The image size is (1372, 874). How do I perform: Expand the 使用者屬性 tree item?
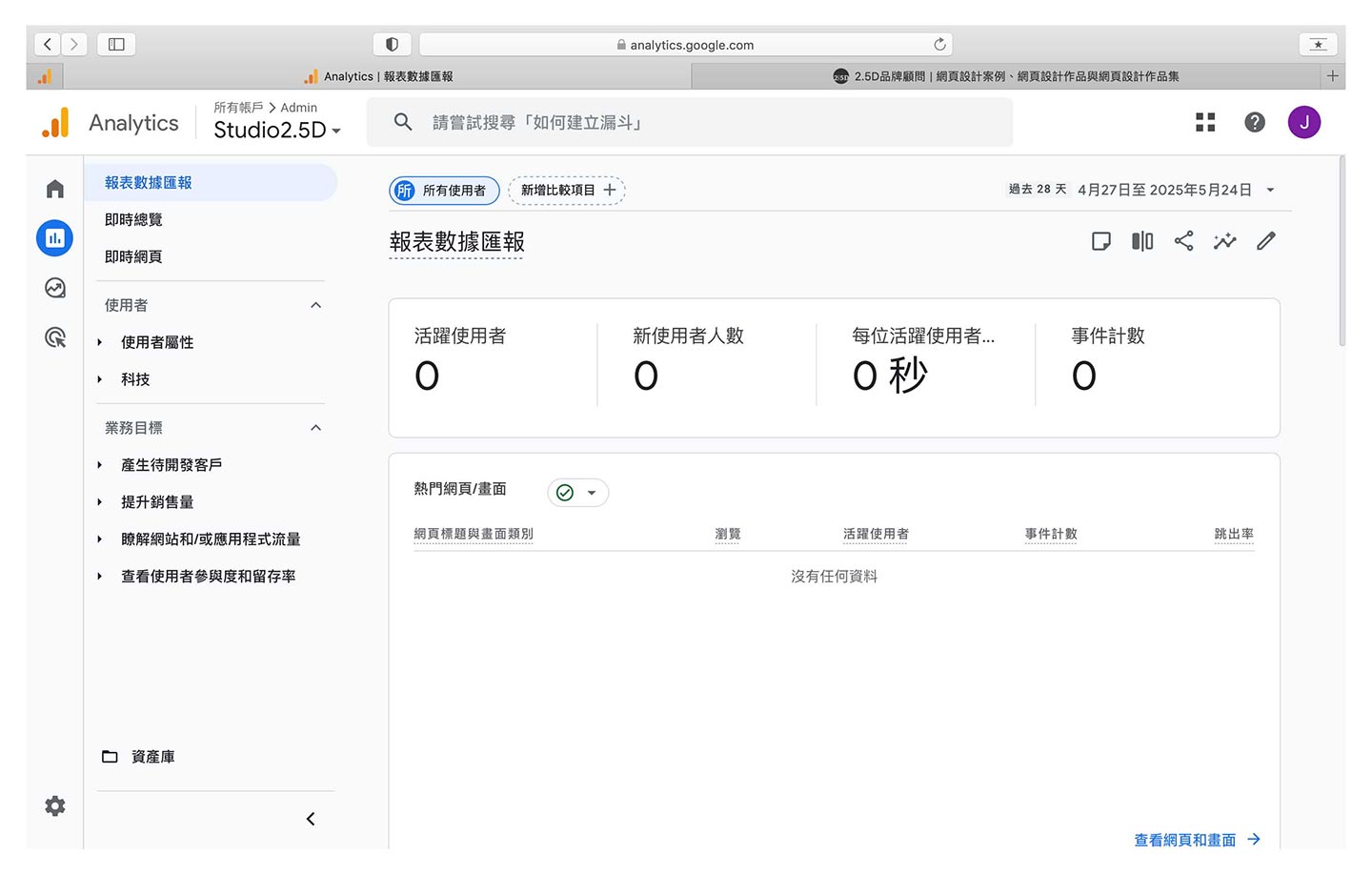pyautogui.click(x=100, y=342)
